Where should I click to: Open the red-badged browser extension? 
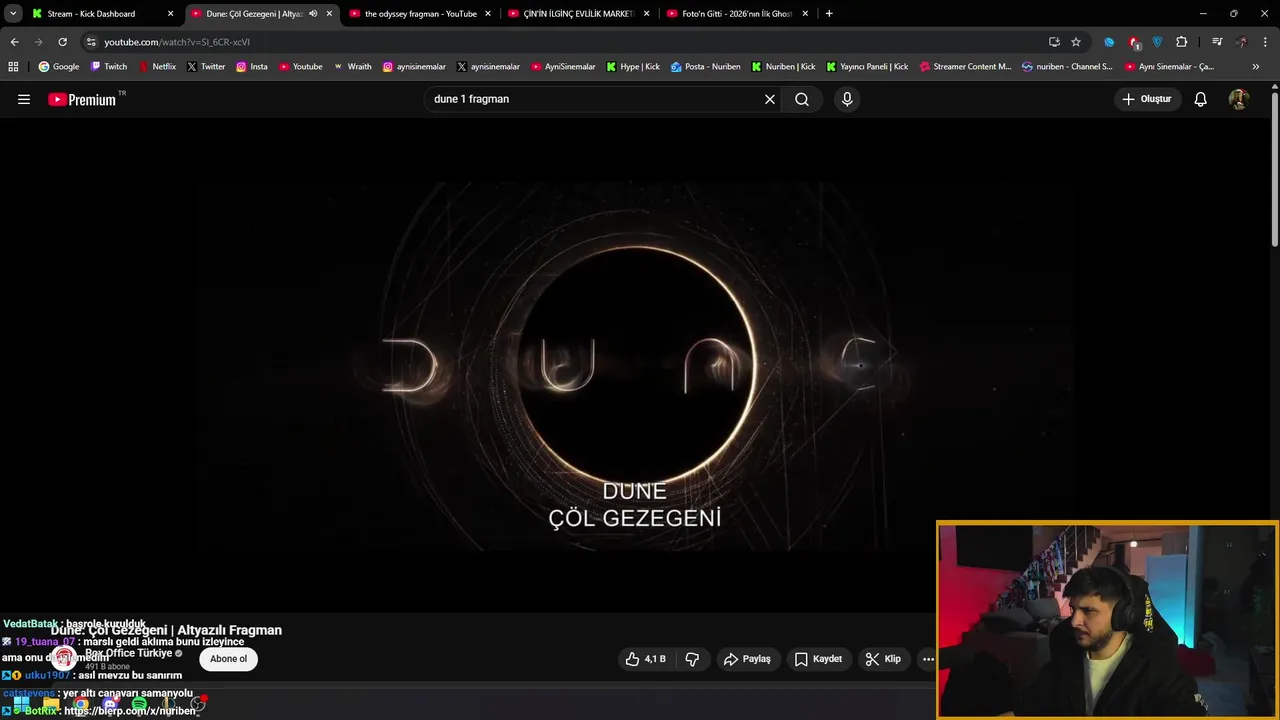[x=1134, y=42]
